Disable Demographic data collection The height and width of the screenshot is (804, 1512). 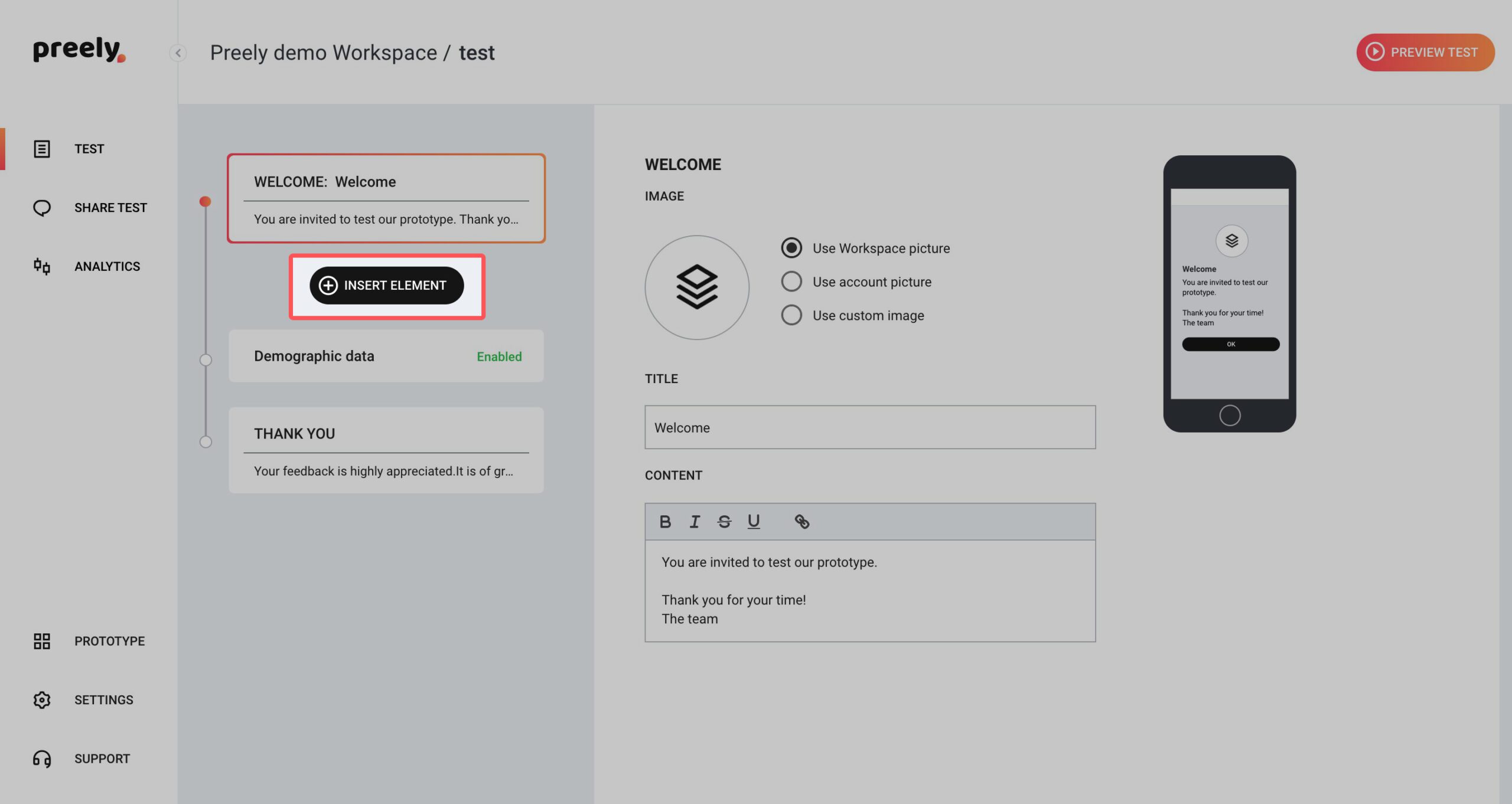[x=499, y=356]
